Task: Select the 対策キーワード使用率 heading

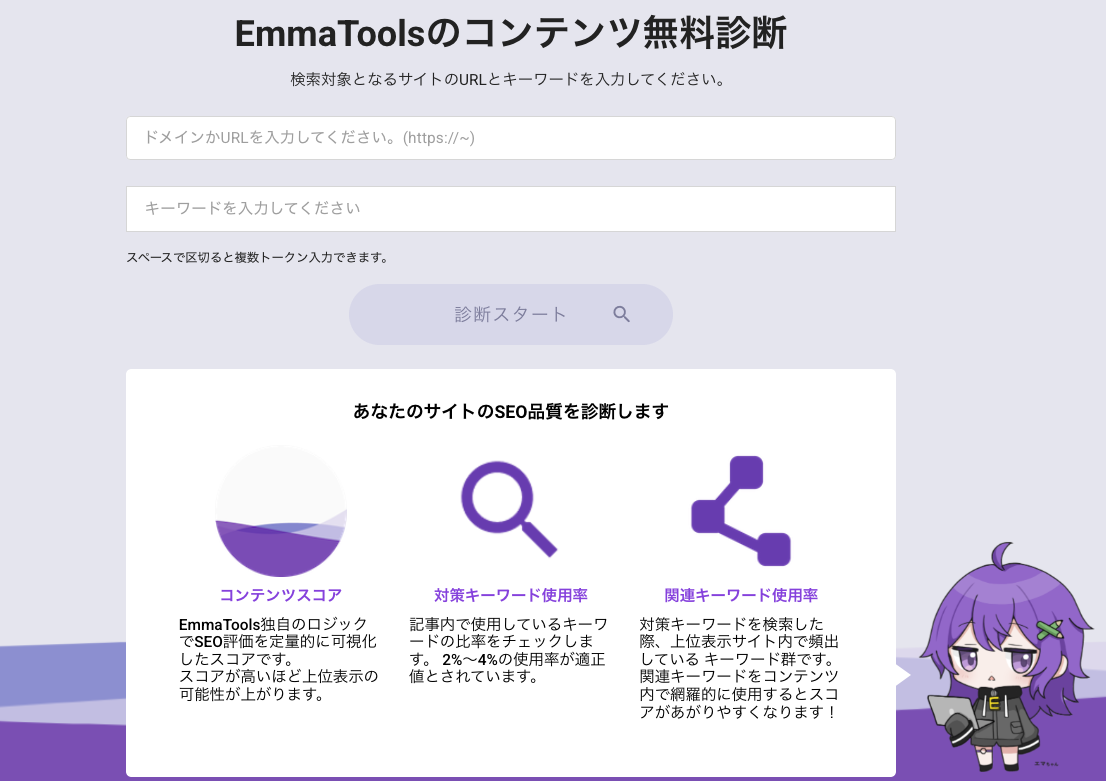Action: (510, 595)
